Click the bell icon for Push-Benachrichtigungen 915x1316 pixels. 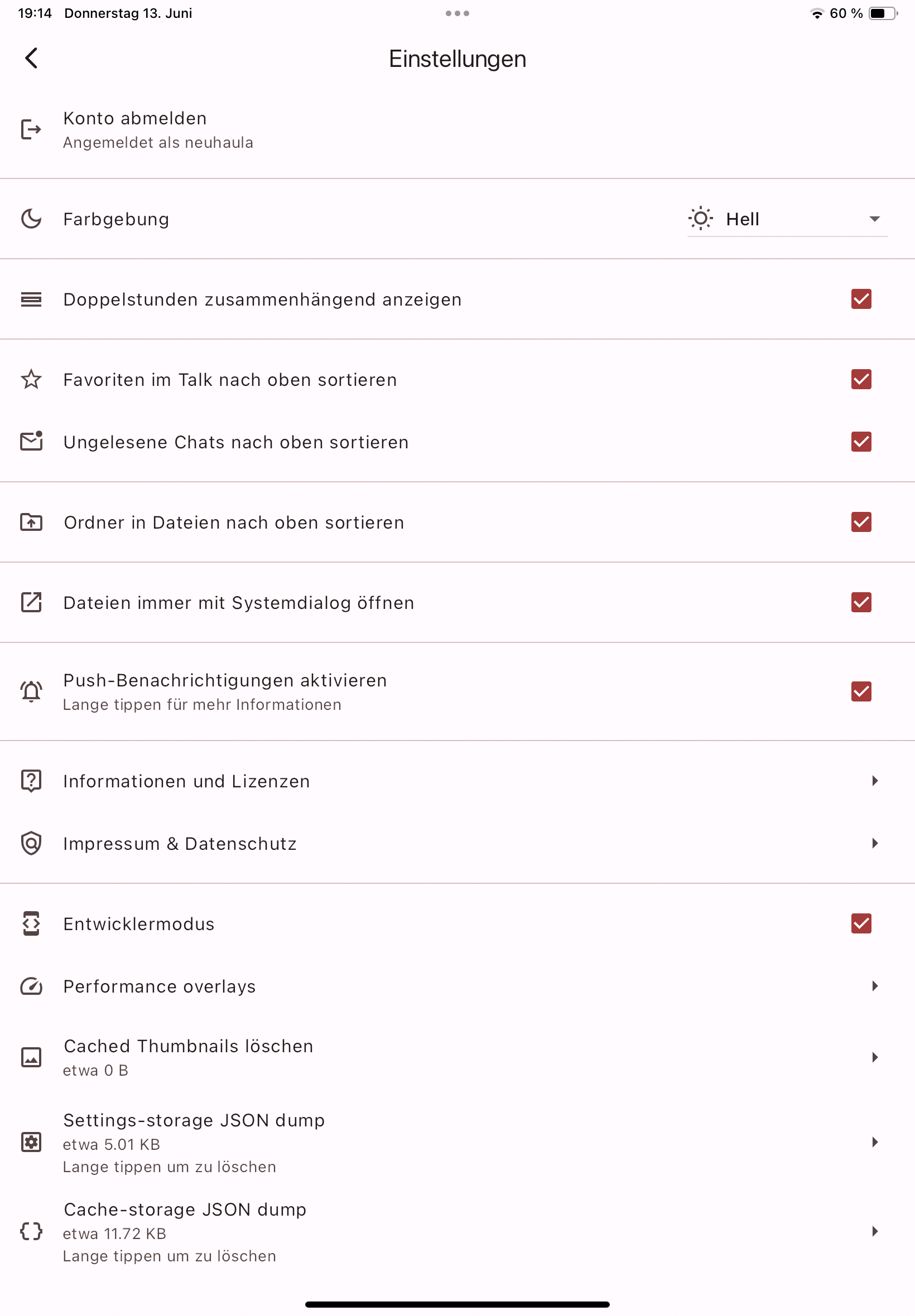point(31,691)
